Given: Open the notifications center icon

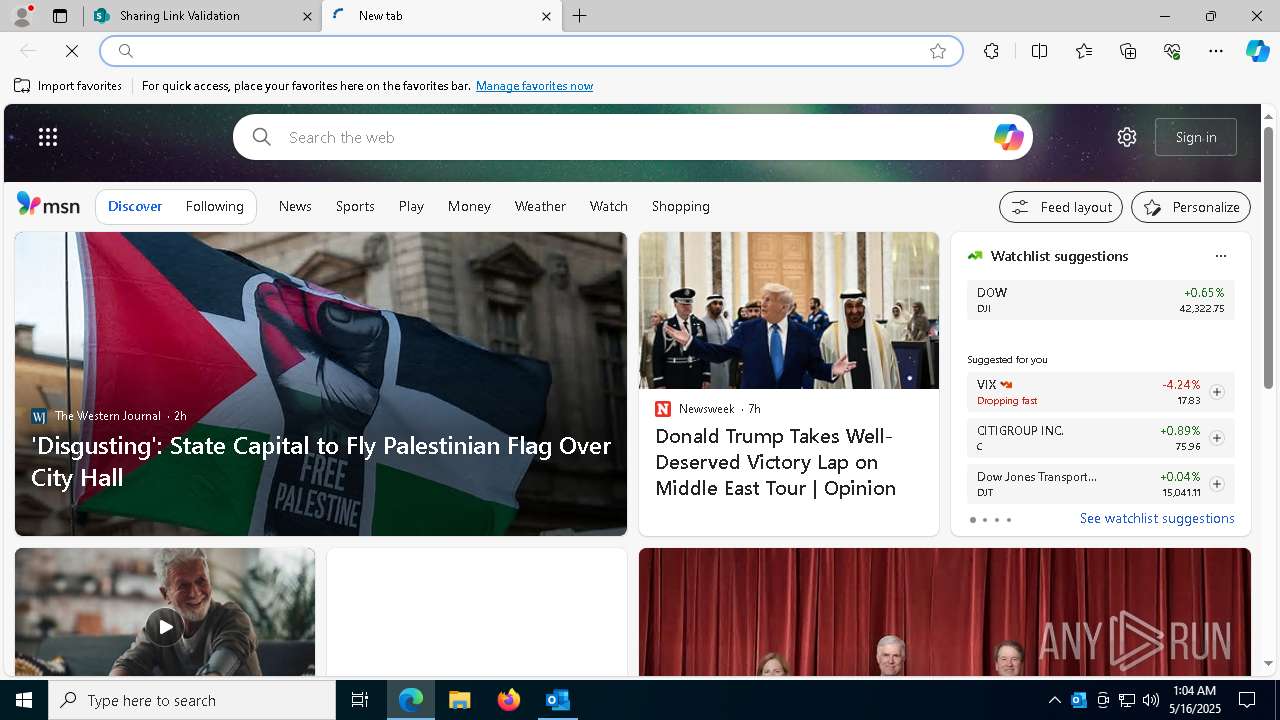Looking at the screenshot, I should pyautogui.click(x=1247, y=700).
